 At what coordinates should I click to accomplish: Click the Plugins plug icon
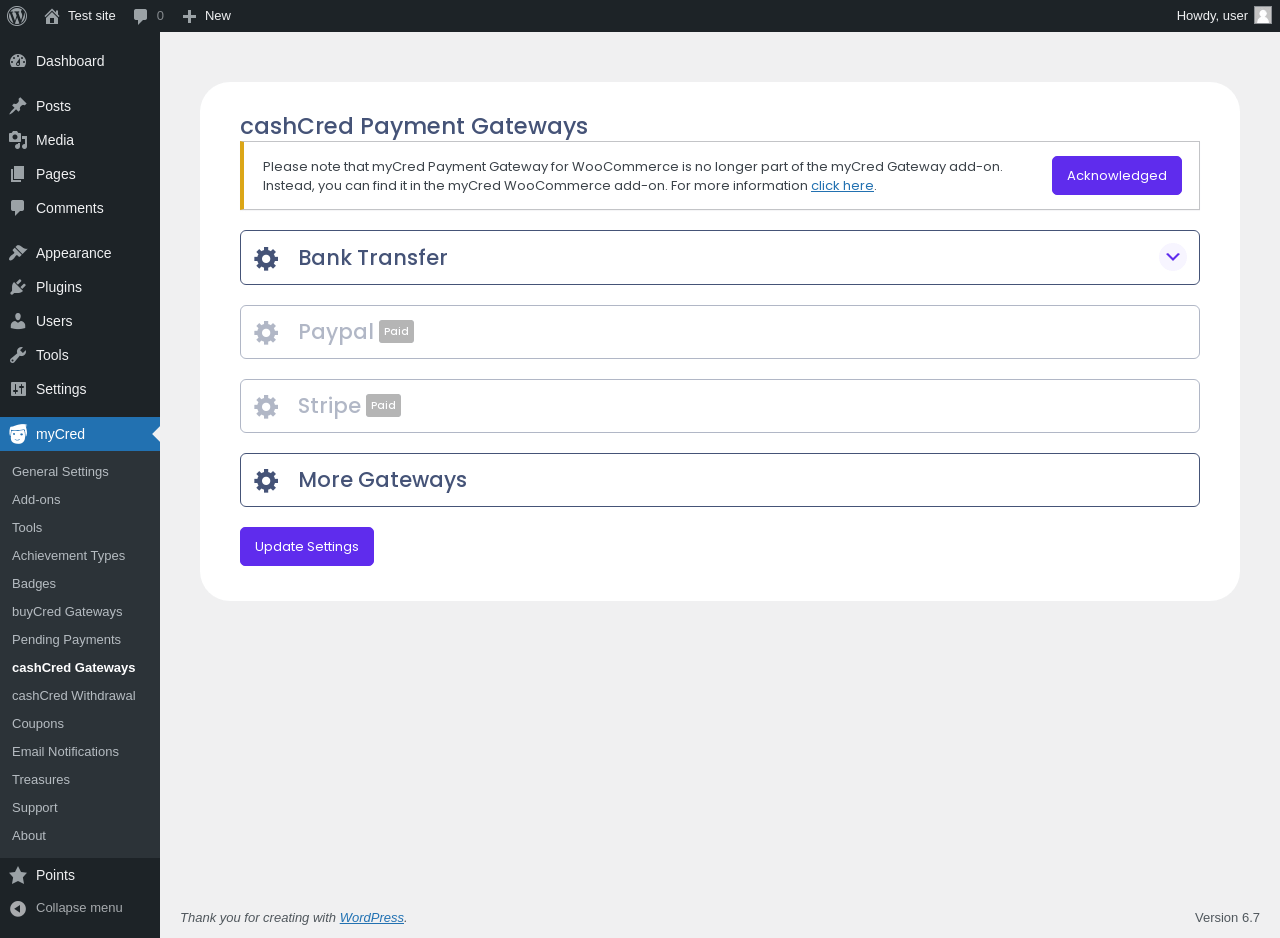click(18, 287)
